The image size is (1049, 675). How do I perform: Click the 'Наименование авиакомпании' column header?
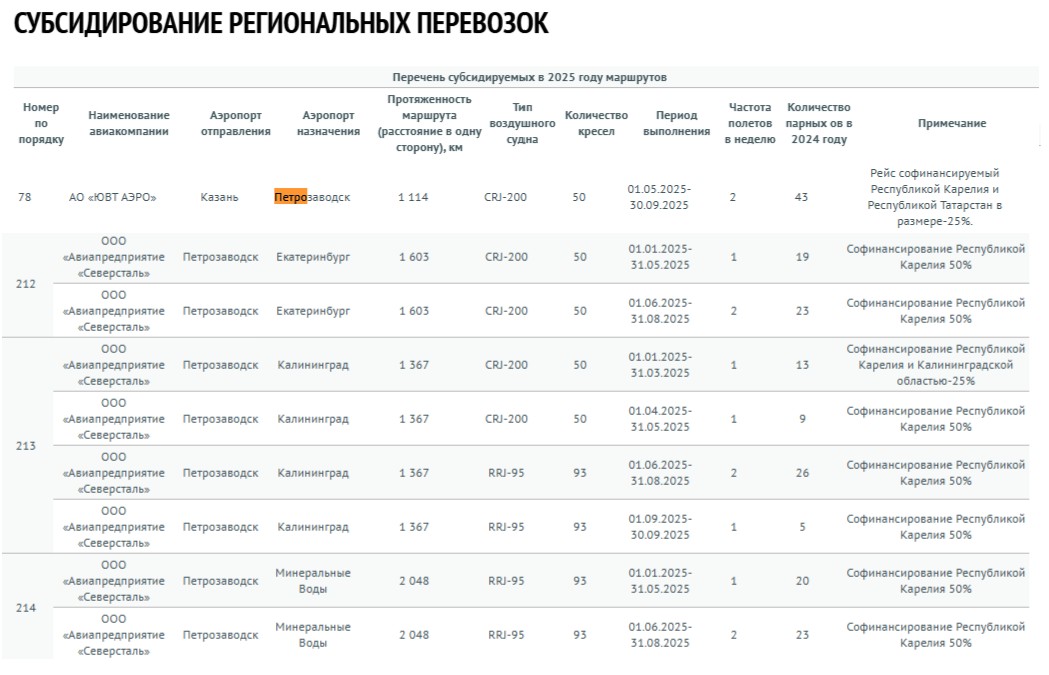pyautogui.click(x=129, y=123)
